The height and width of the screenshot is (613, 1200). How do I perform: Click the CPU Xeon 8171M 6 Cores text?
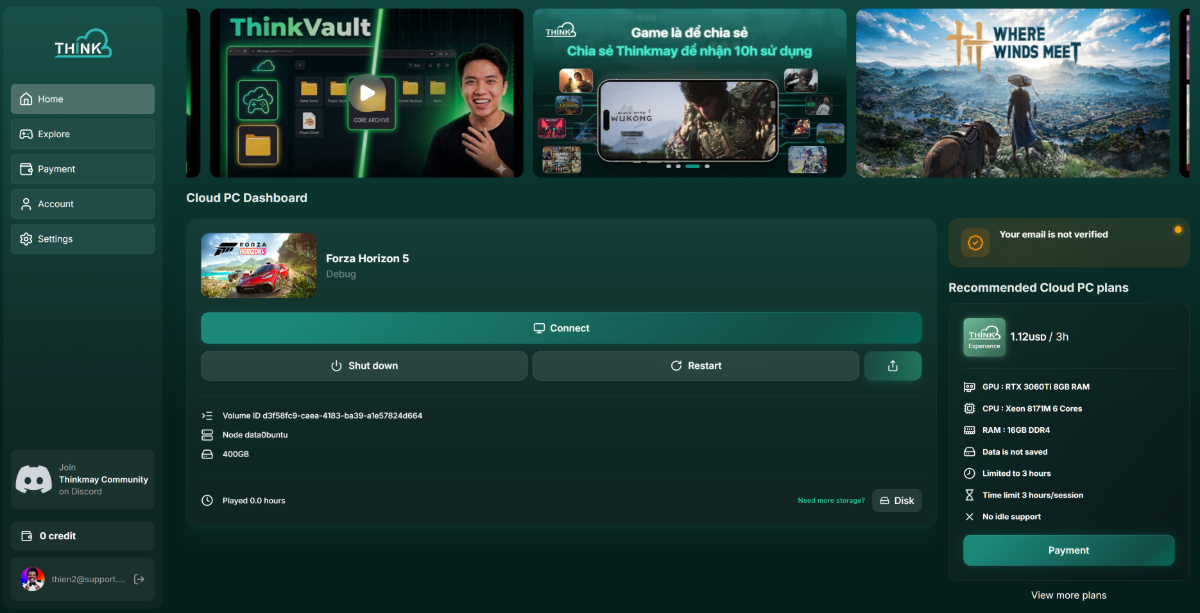click(x=1032, y=408)
